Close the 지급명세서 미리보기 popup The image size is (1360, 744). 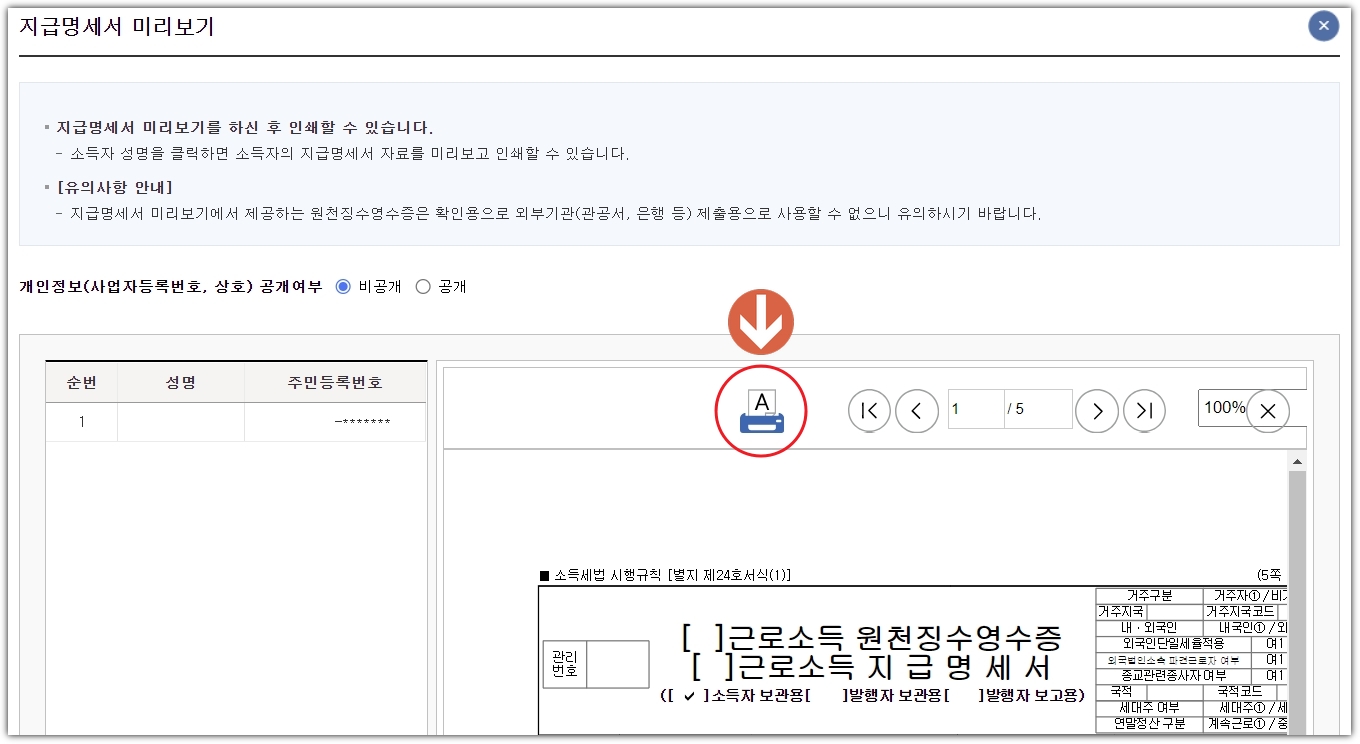pyautogui.click(x=1323, y=25)
